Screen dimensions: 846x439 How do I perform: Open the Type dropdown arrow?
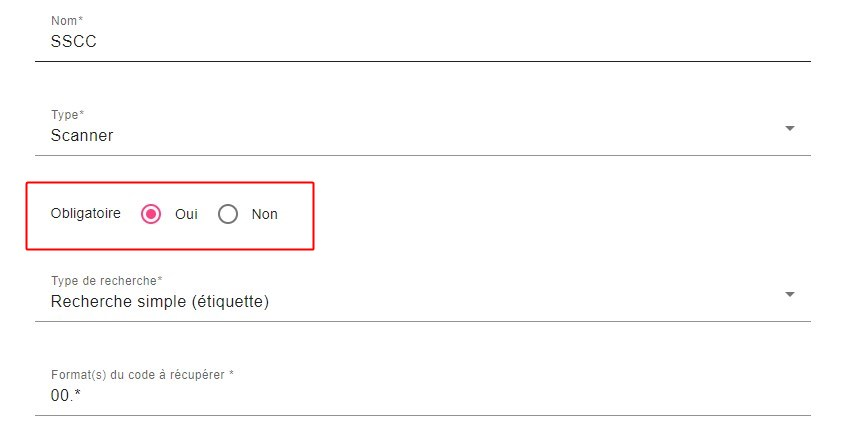(790, 129)
